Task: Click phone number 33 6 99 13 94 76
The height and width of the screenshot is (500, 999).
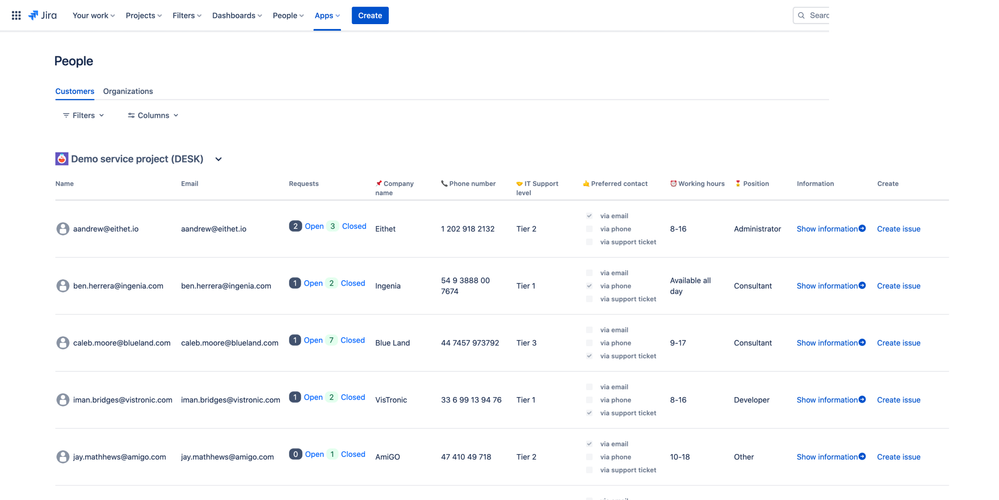Action: 471,400
